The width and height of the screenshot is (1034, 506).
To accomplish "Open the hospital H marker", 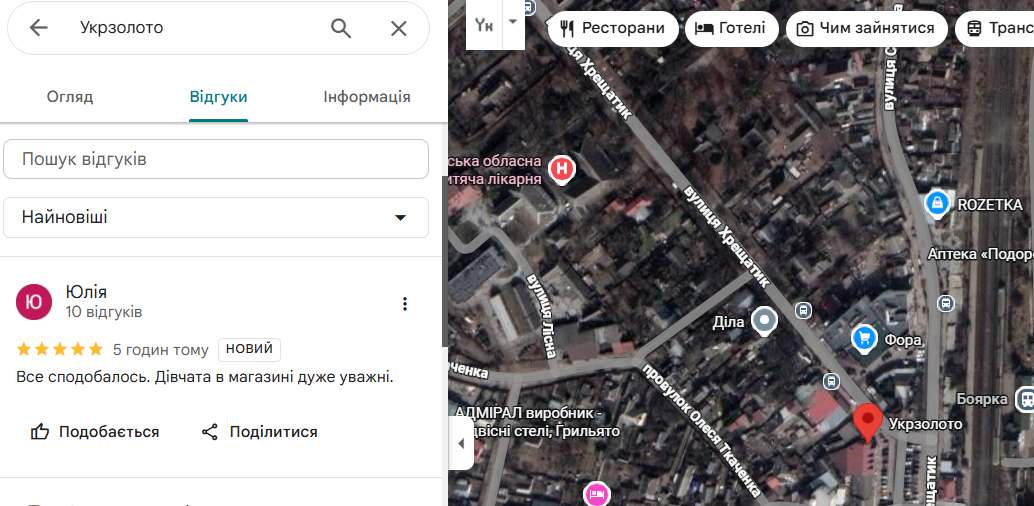I will 561,169.
